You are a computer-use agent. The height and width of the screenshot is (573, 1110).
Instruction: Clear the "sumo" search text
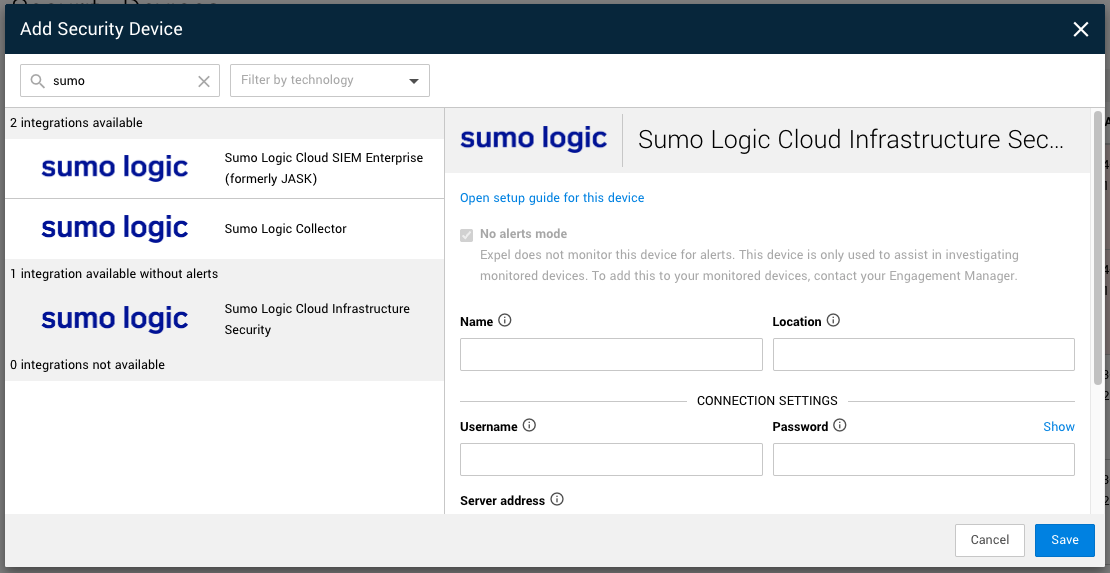click(204, 81)
